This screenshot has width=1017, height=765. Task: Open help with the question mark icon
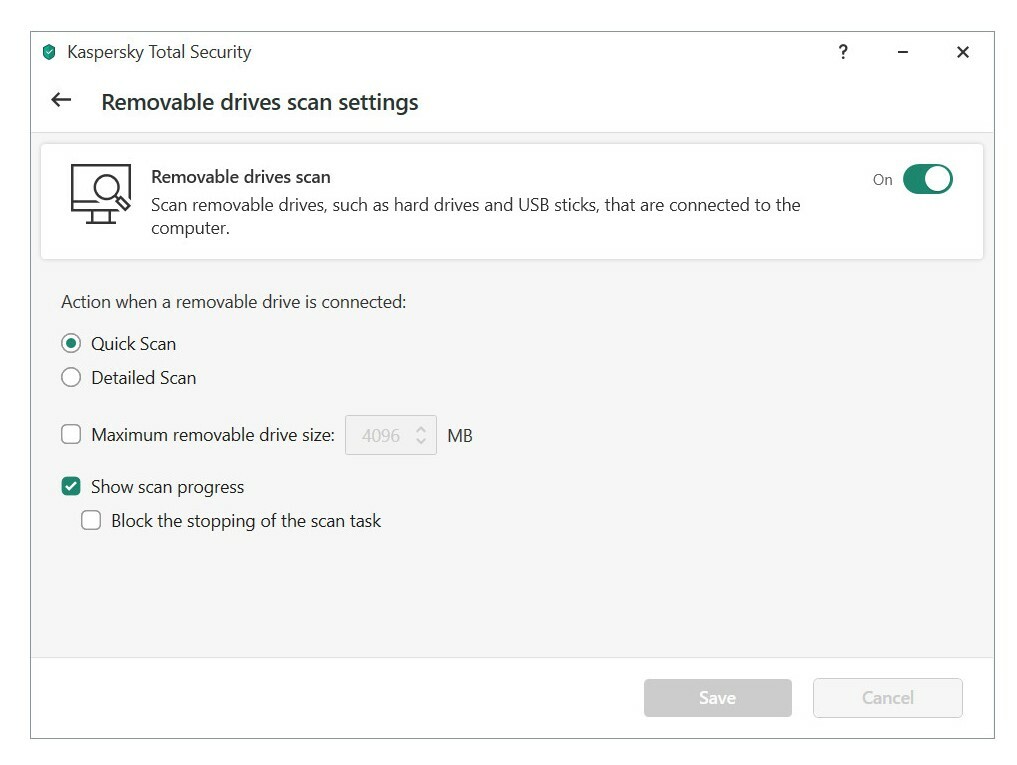coord(843,52)
